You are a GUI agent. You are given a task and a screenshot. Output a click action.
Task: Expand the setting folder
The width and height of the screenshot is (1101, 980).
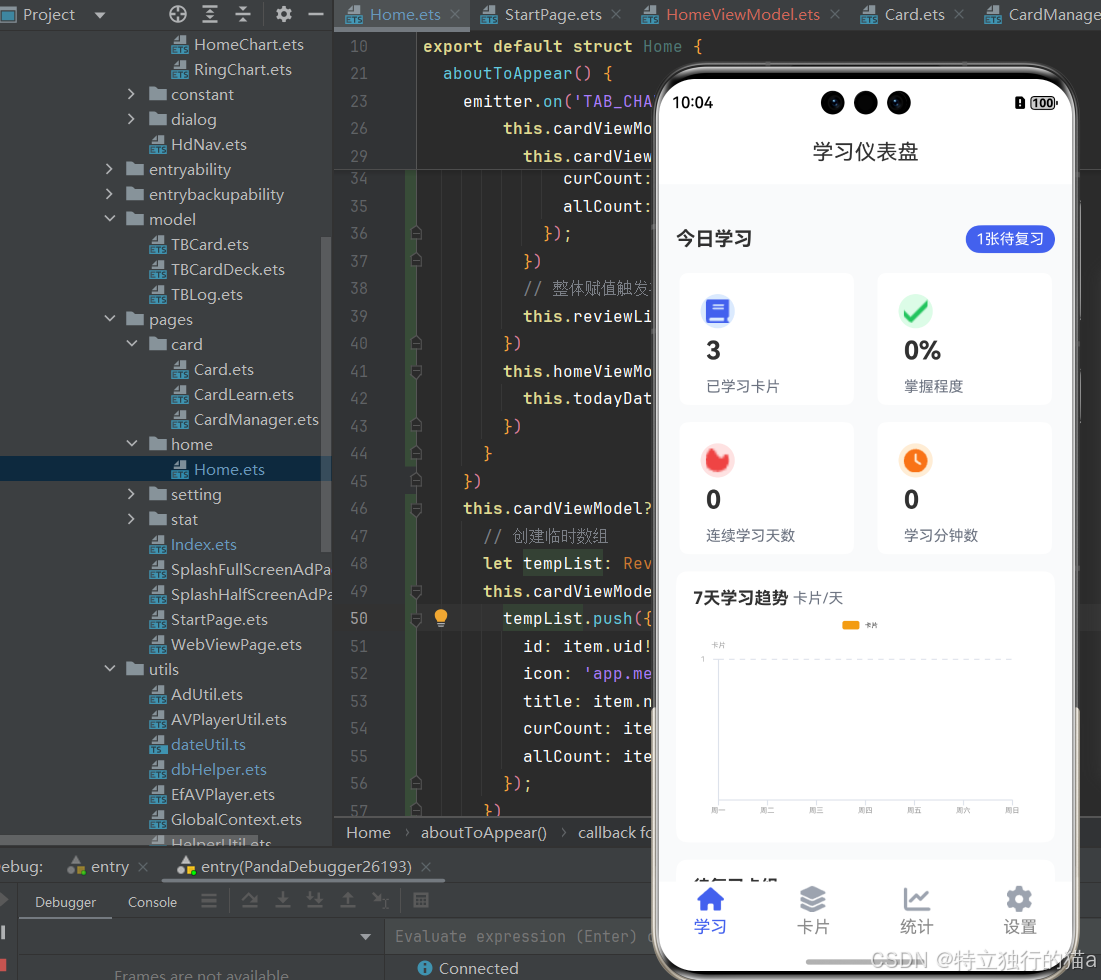coord(131,494)
